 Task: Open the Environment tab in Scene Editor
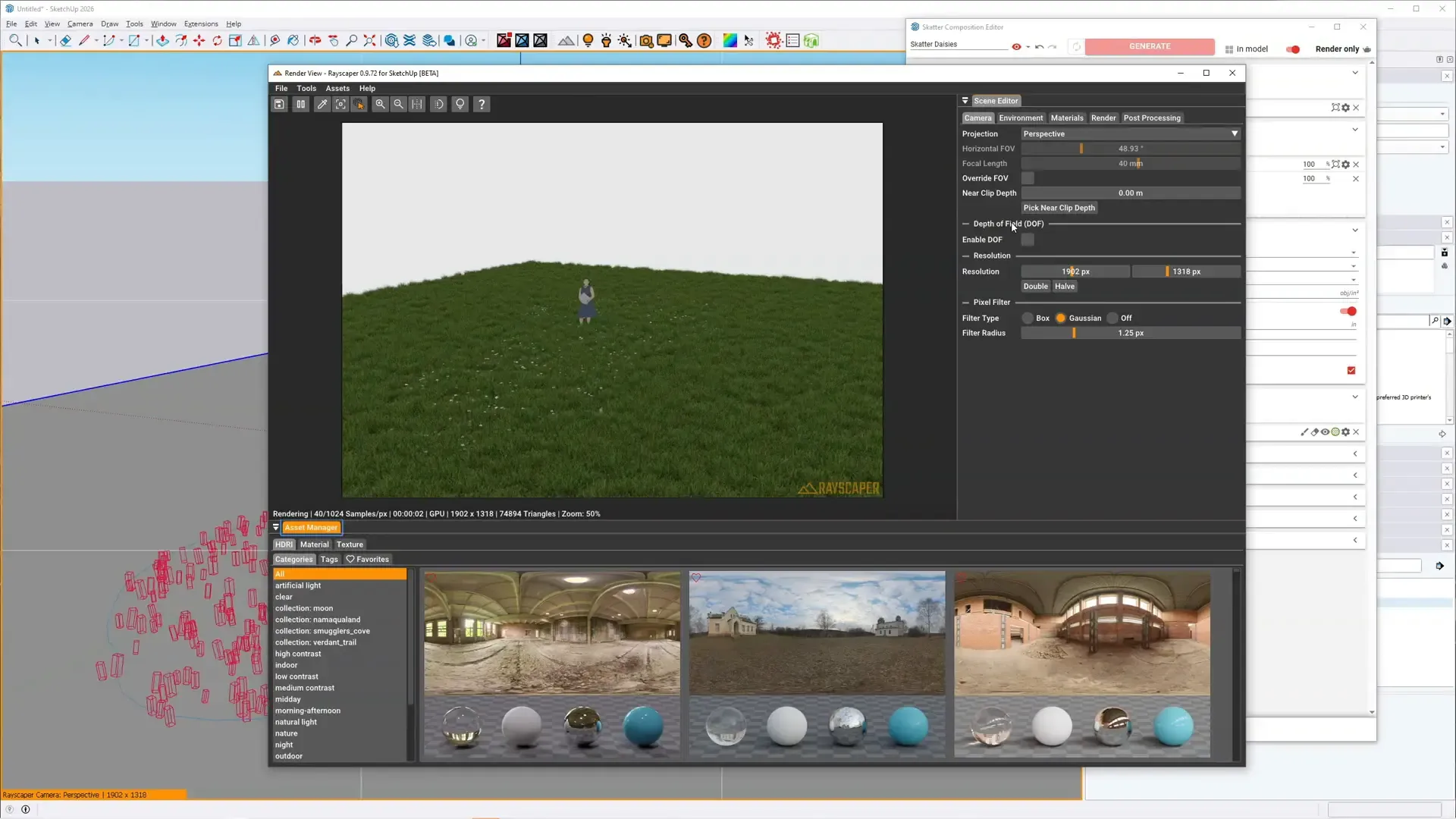[1021, 118]
